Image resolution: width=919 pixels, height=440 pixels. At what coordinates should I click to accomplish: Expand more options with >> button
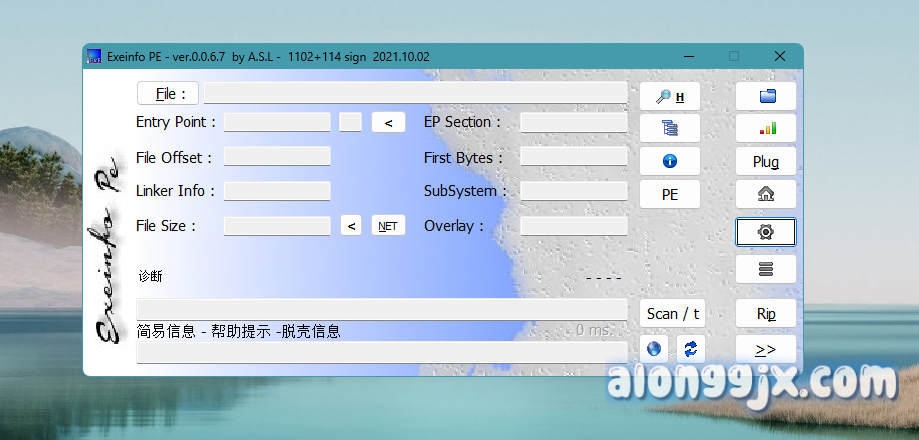(766, 349)
